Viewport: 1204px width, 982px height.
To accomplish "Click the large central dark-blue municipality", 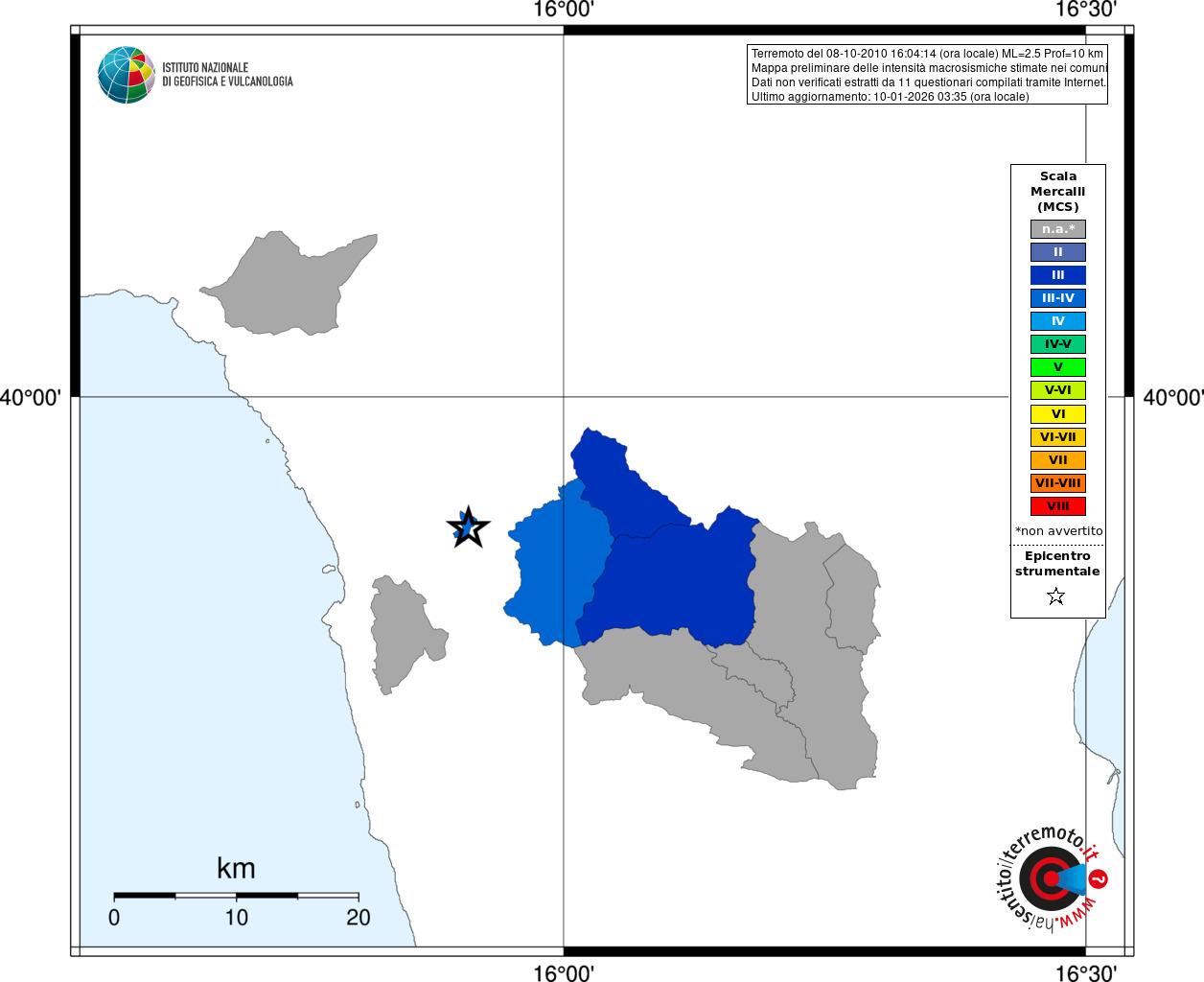I will (x=676, y=585).
